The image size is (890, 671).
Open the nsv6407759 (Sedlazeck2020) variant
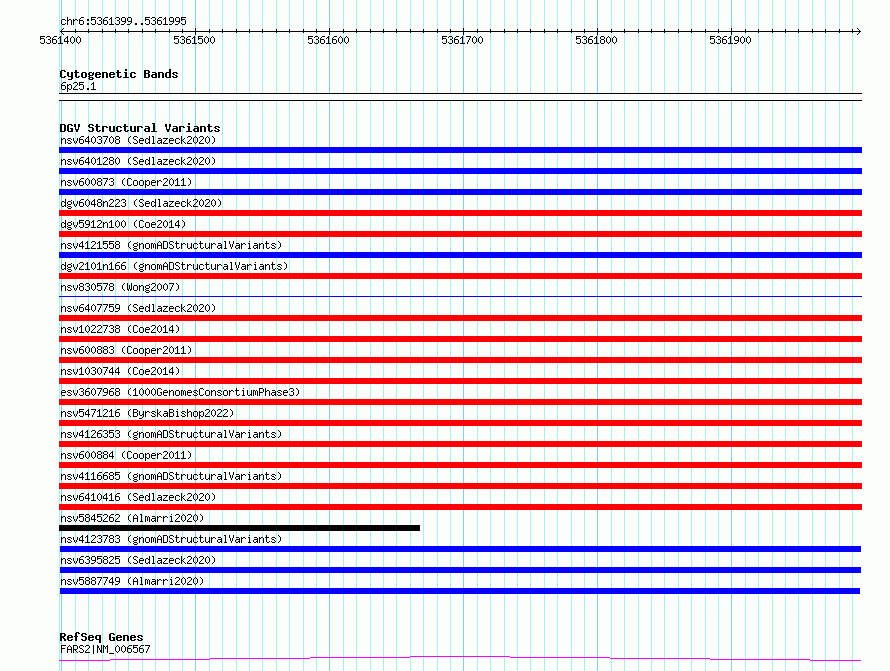[138, 308]
